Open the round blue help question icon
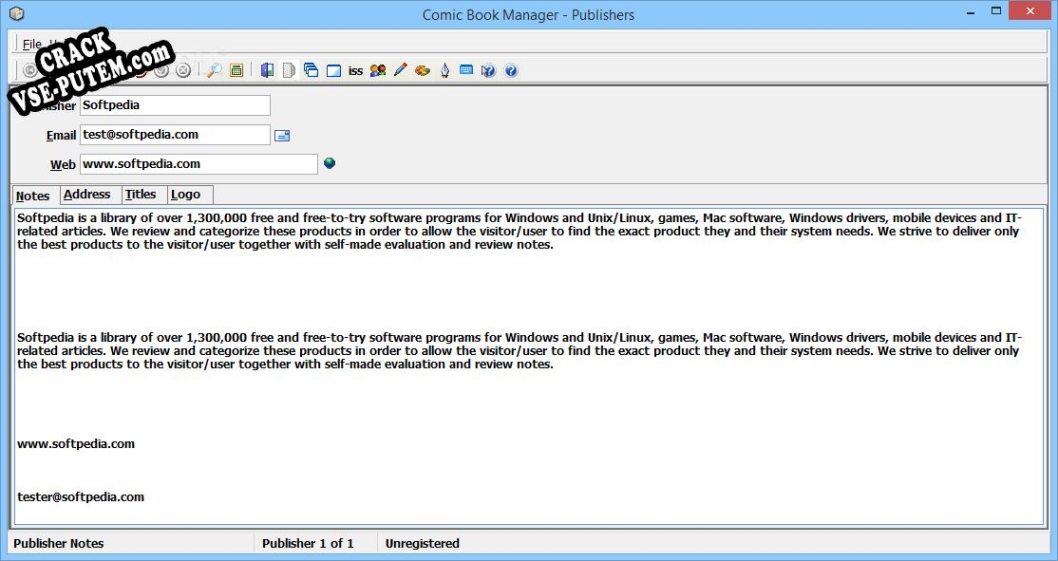The width and height of the screenshot is (1058, 561). (511, 70)
